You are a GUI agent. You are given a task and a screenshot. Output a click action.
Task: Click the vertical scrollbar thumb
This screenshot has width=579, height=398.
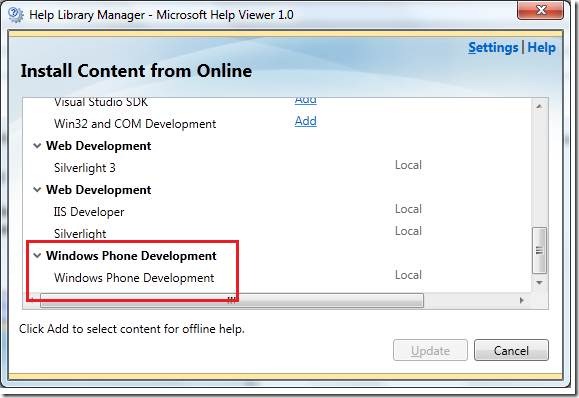point(539,250)
